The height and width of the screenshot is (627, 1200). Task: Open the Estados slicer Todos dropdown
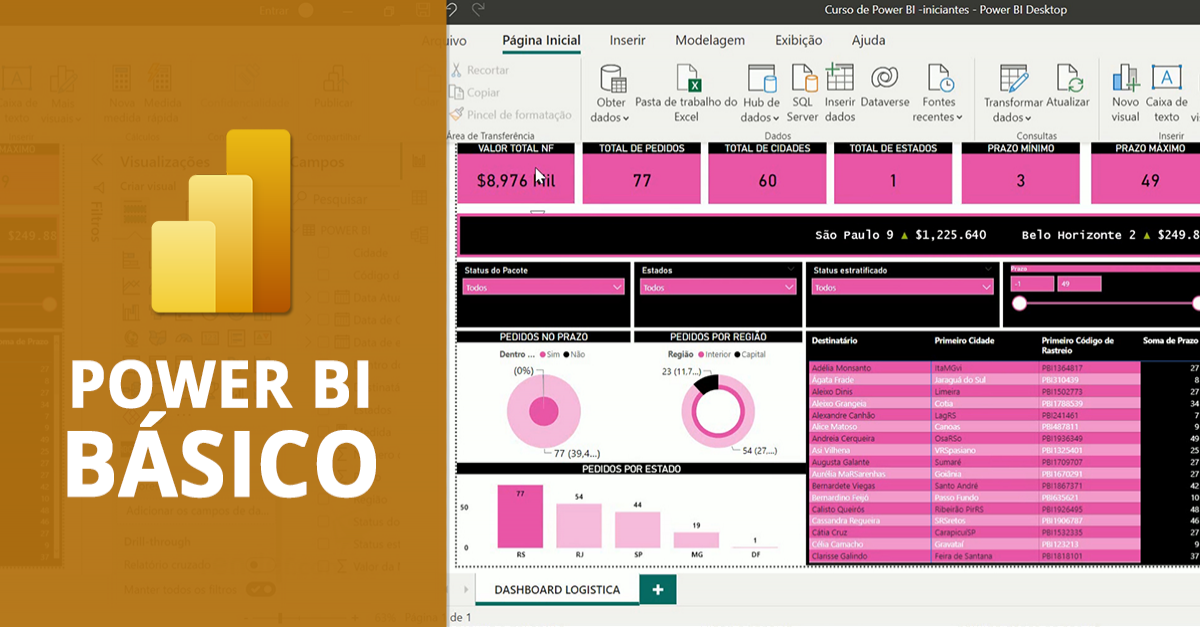click(x=718, y=287)
